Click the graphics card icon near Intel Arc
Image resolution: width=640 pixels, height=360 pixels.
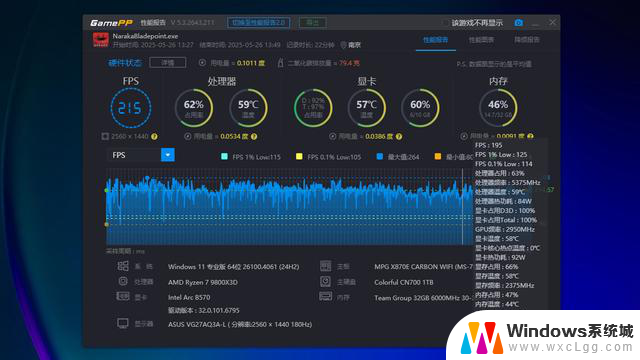(x=123, y=296)
